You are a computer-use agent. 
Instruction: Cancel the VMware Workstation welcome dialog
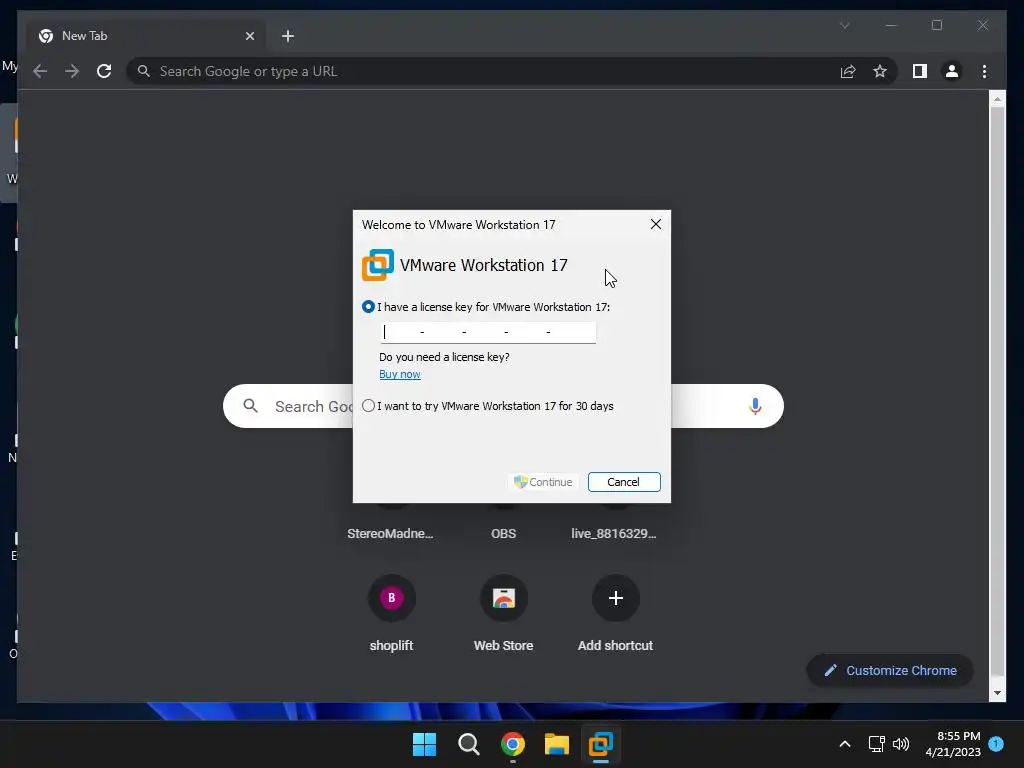tap(624, 482)
